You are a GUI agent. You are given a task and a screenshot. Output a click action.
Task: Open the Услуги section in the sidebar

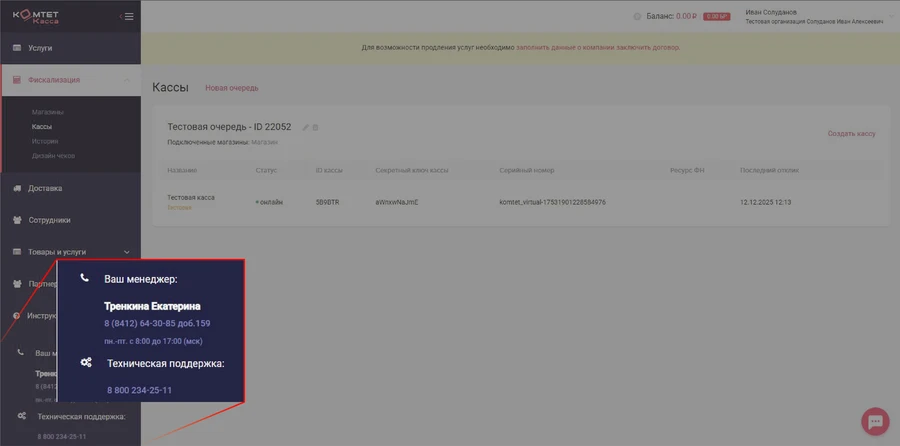(40, 48)
